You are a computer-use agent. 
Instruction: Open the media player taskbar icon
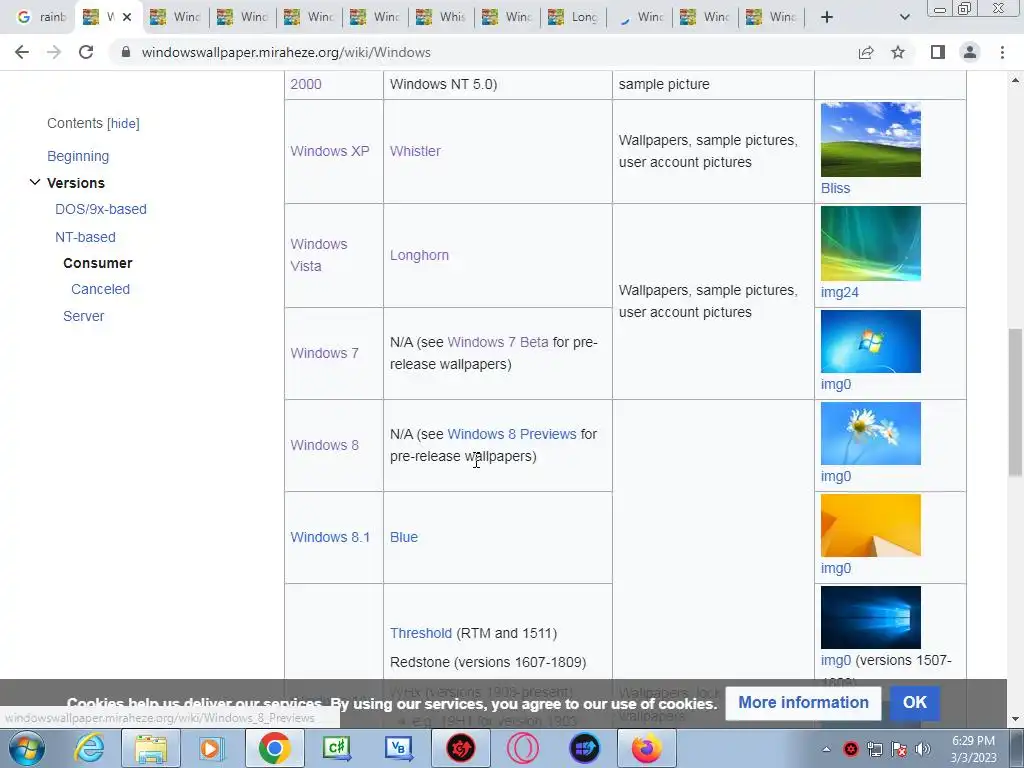pyautogui.click(x=212, y=748)
